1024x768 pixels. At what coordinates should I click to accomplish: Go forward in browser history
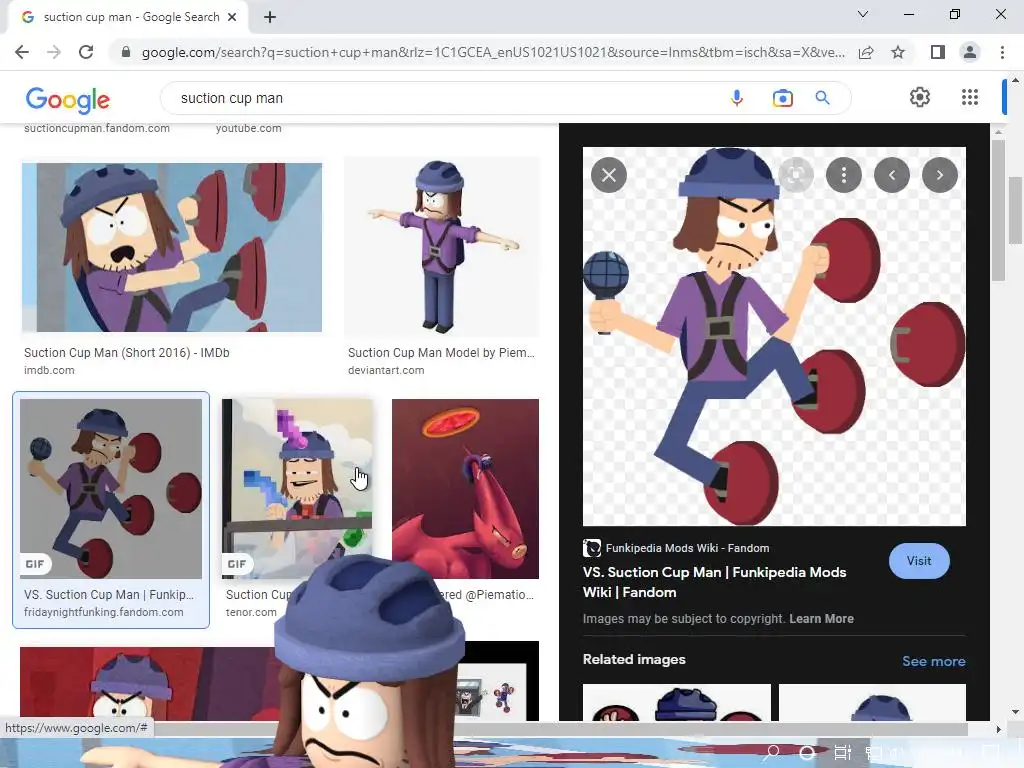point(54,52)
